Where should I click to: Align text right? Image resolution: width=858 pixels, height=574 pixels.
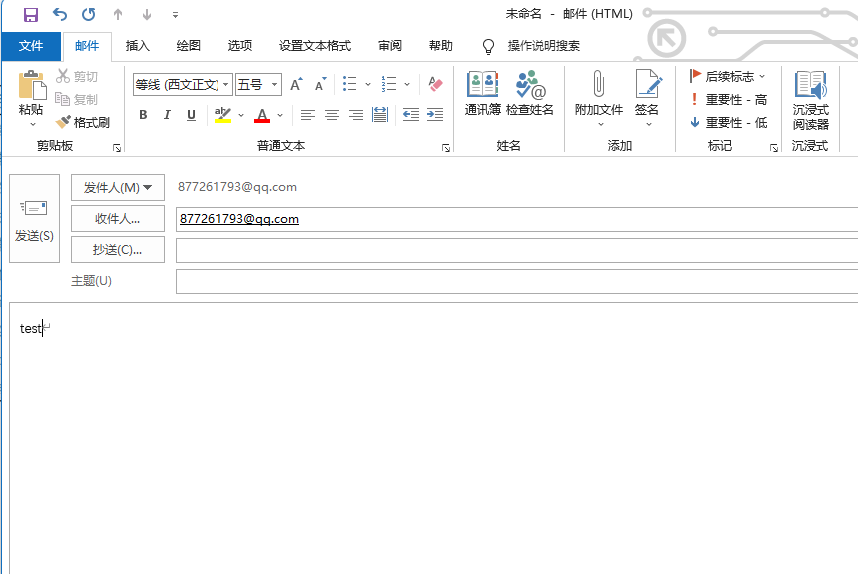pos(356,115)
